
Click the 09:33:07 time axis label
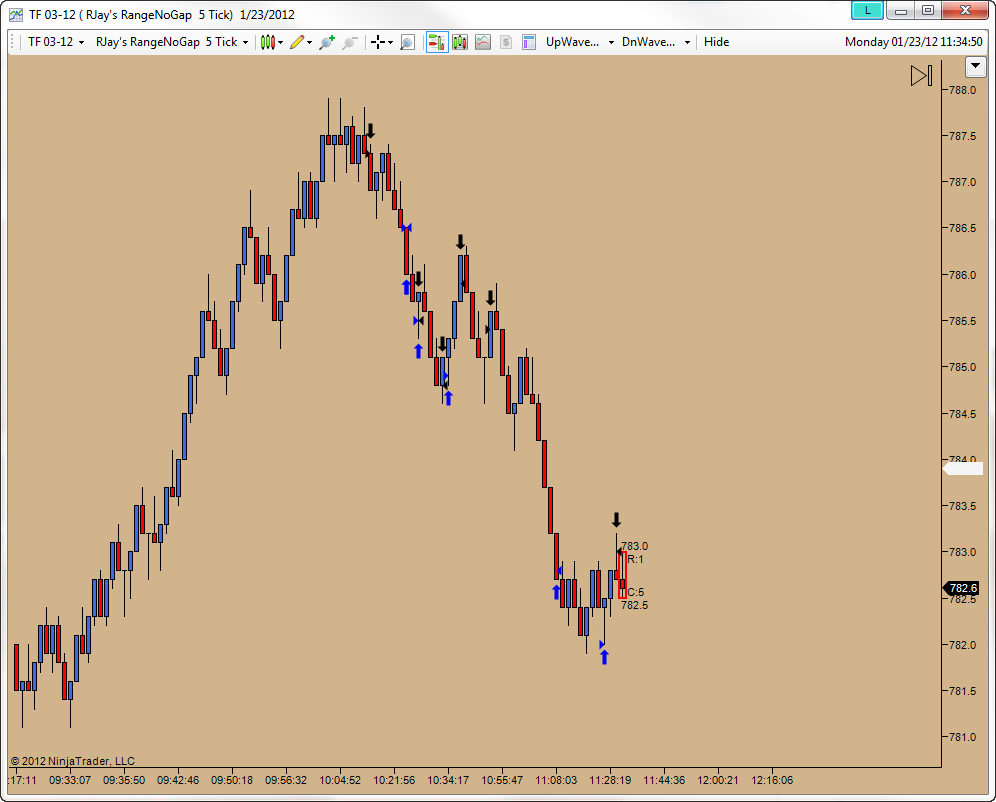tap(70, 780)
